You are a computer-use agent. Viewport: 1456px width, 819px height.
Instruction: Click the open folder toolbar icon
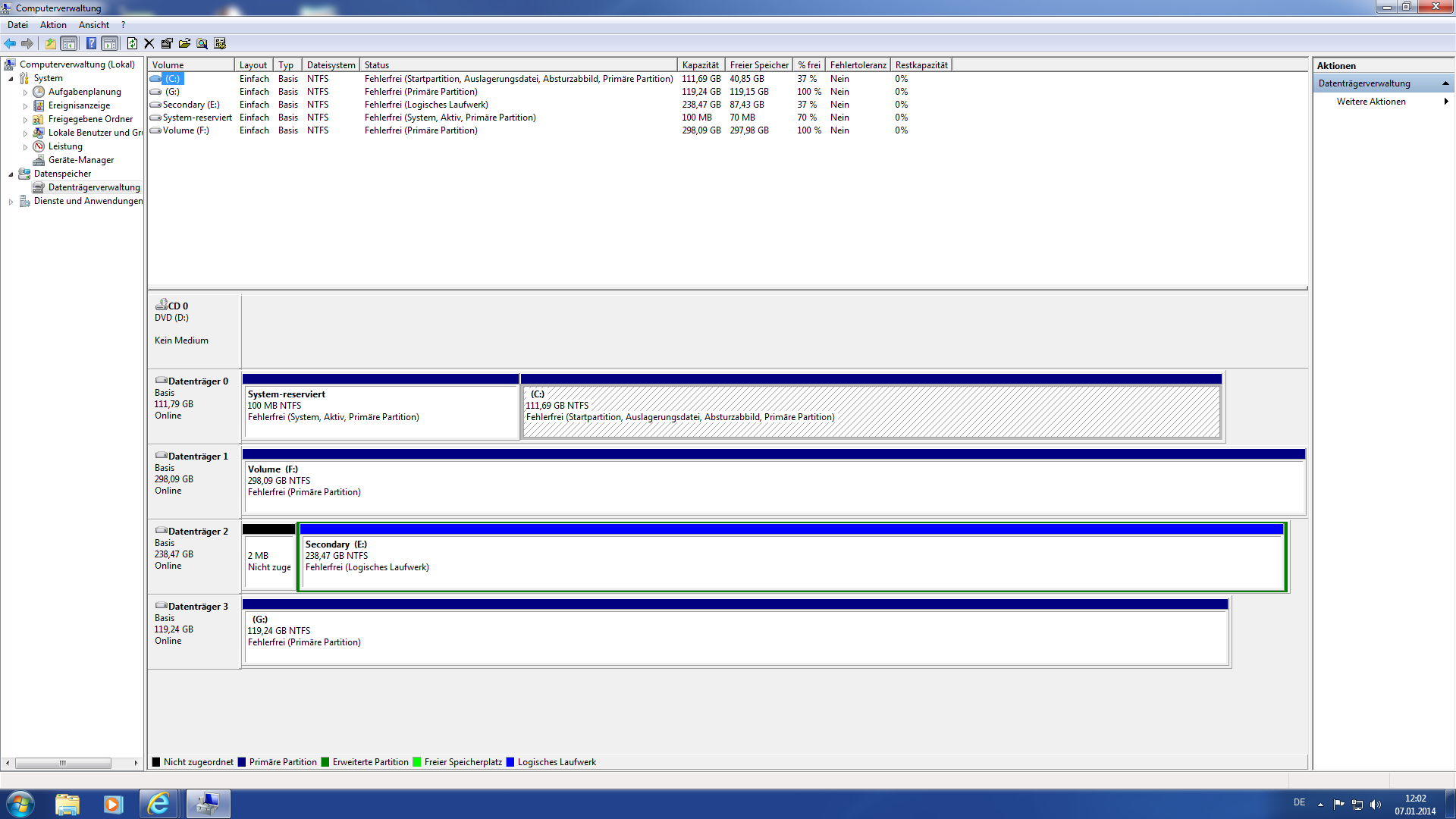184,43
